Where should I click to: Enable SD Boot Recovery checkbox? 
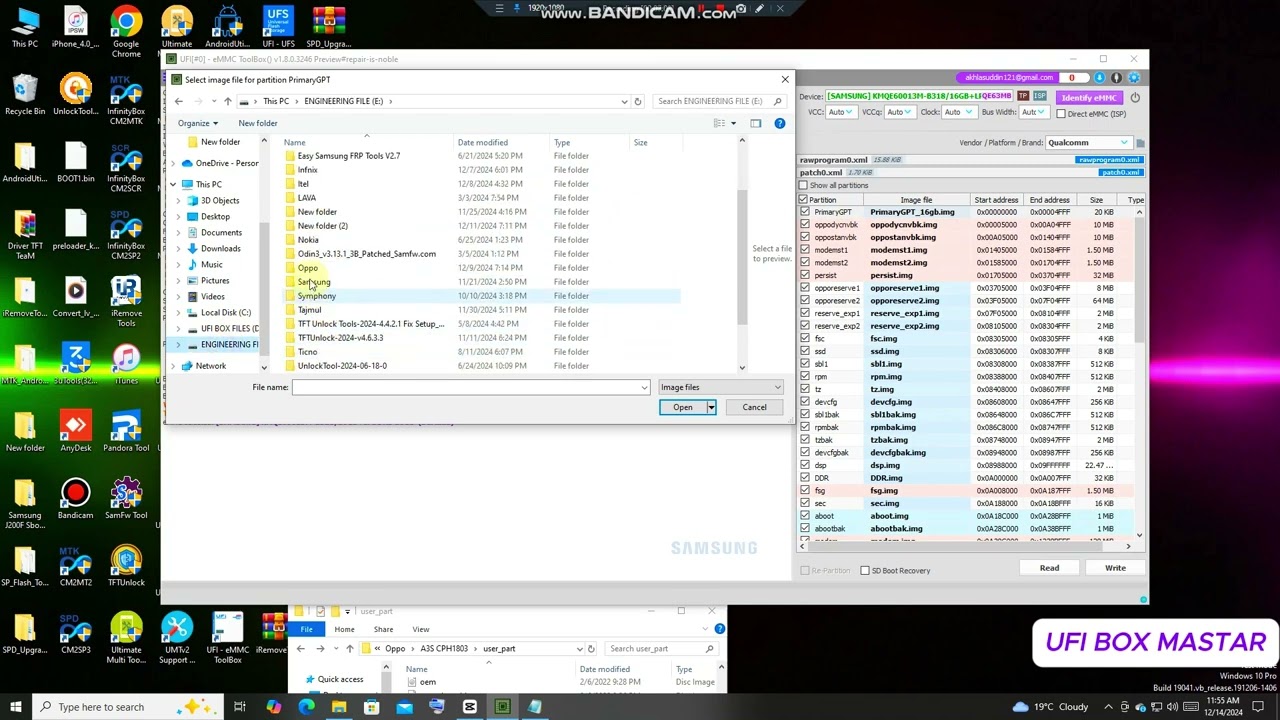(x=865, y=571)
